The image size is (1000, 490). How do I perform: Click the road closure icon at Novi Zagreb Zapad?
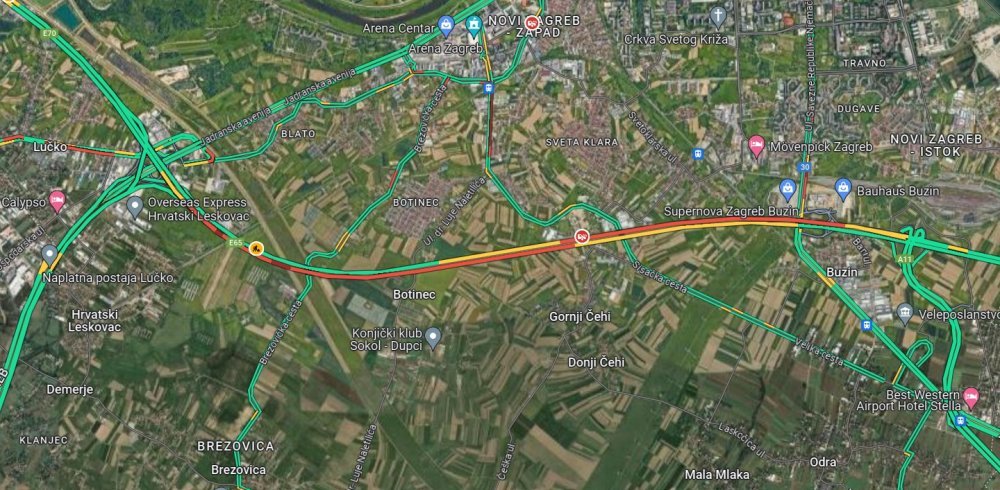(x=532, y=21)
